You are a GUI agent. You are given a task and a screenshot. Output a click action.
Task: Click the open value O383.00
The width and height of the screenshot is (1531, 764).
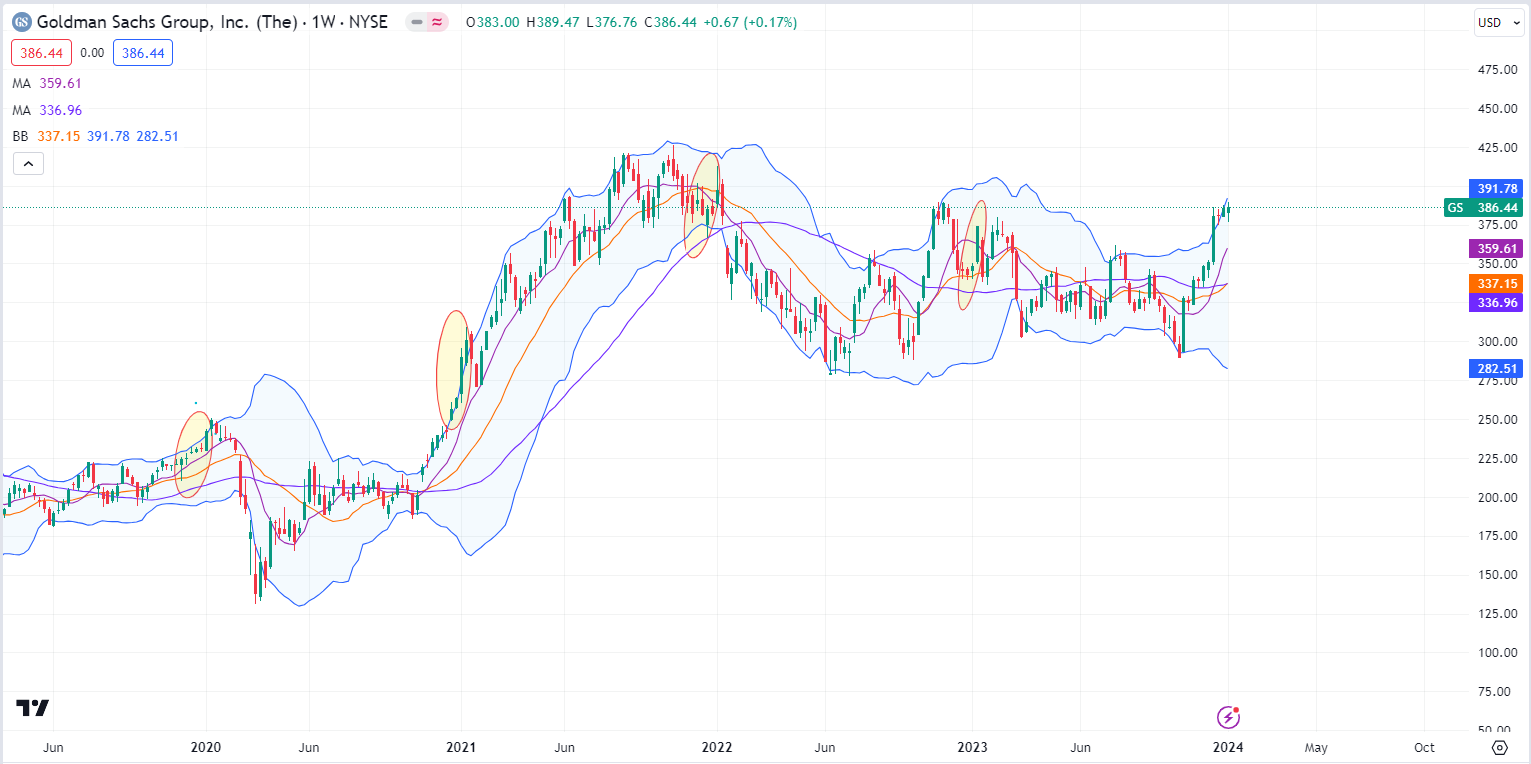pyautogui.click(x=493, y=21)
